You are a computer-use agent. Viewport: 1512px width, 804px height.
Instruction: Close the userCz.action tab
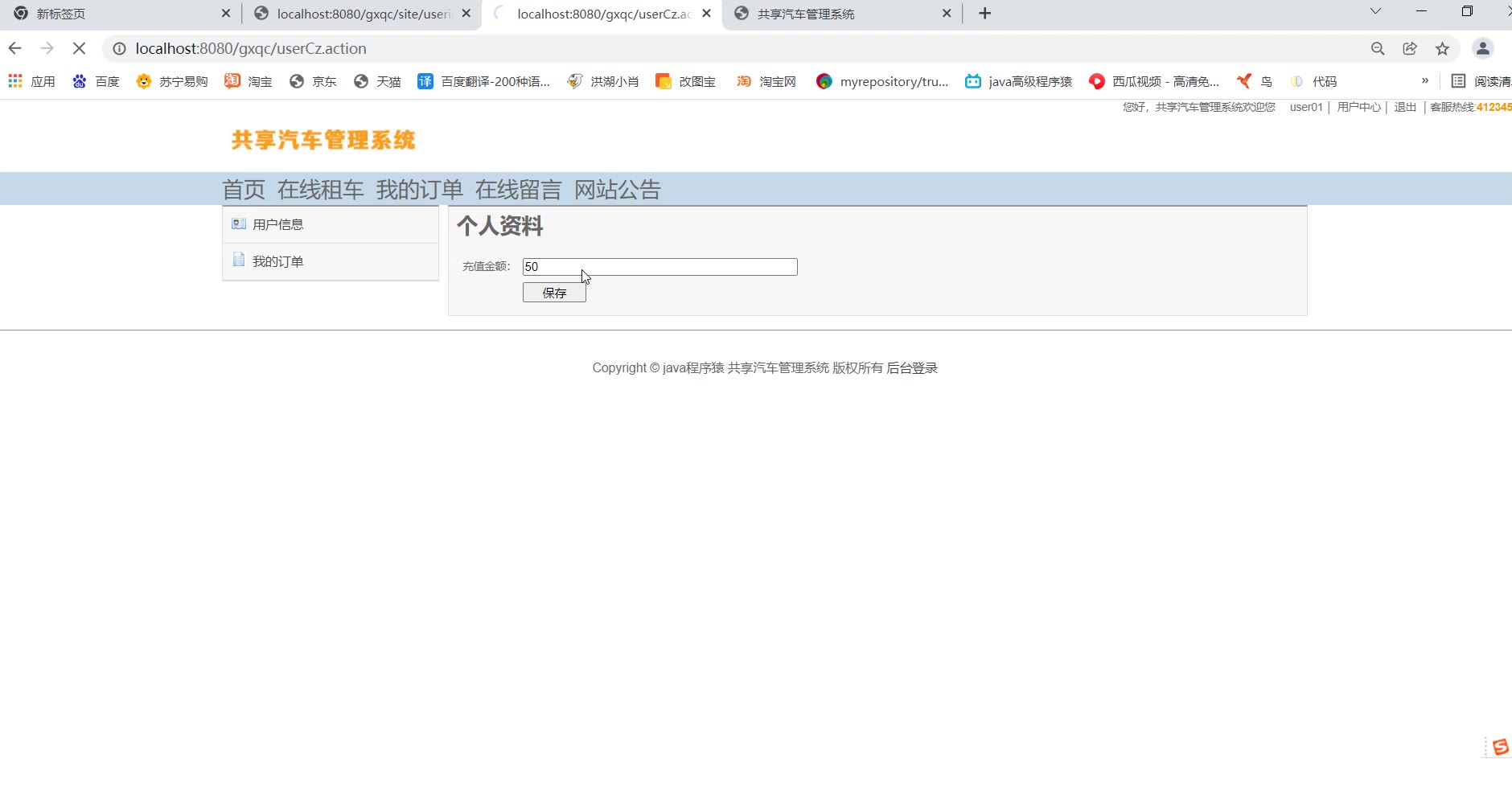707,14
